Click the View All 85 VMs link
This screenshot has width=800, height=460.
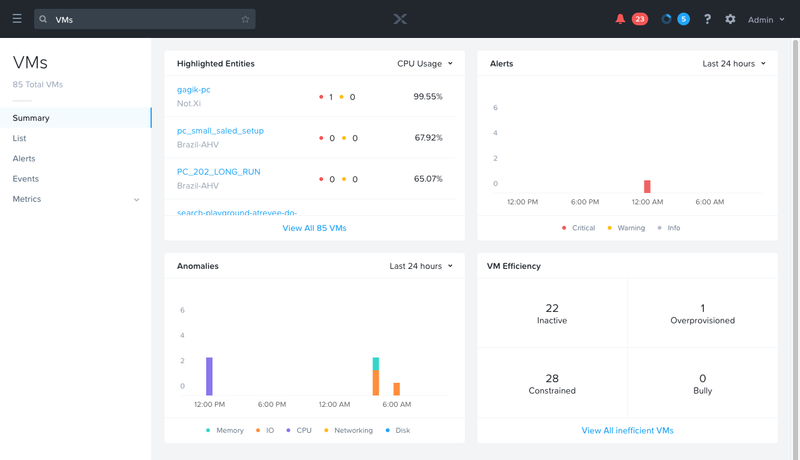(314, 228)
